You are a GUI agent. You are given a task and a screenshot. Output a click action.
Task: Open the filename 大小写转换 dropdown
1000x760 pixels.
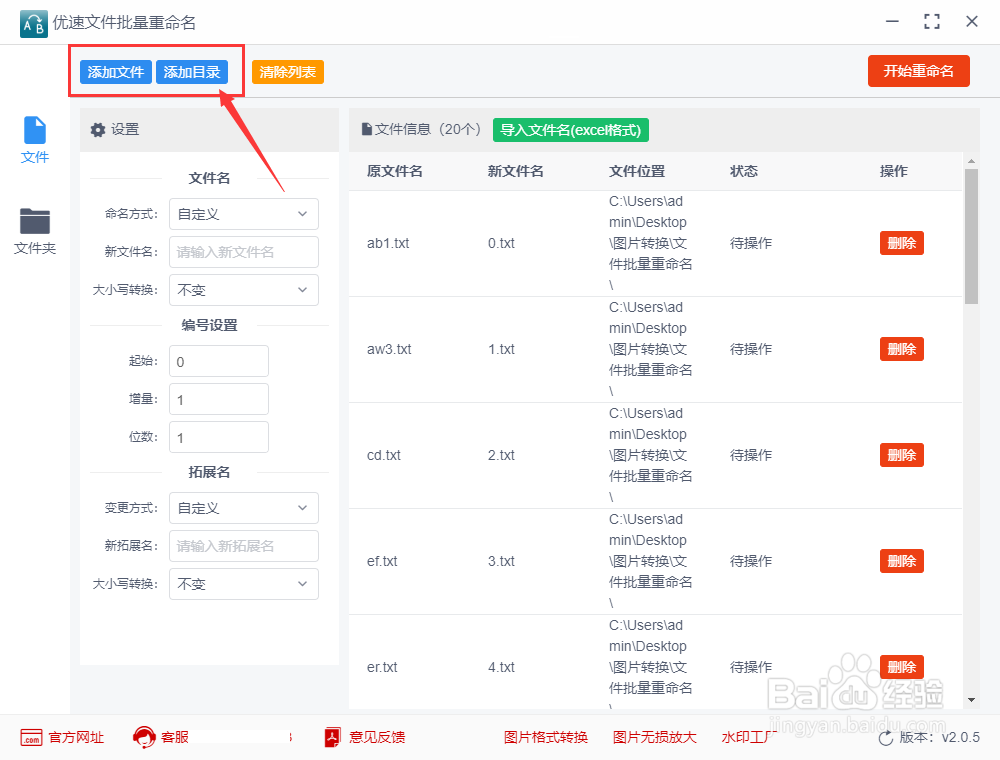click(244, 290)
